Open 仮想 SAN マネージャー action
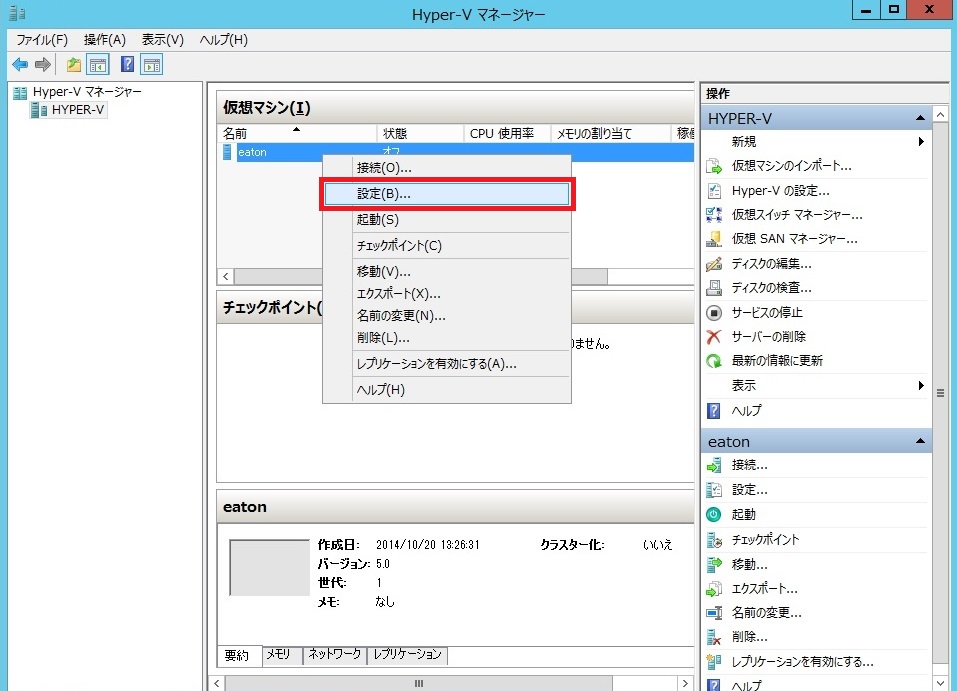Image resolution: width=957 pixels, height=691 pixels. coord(794,239)
